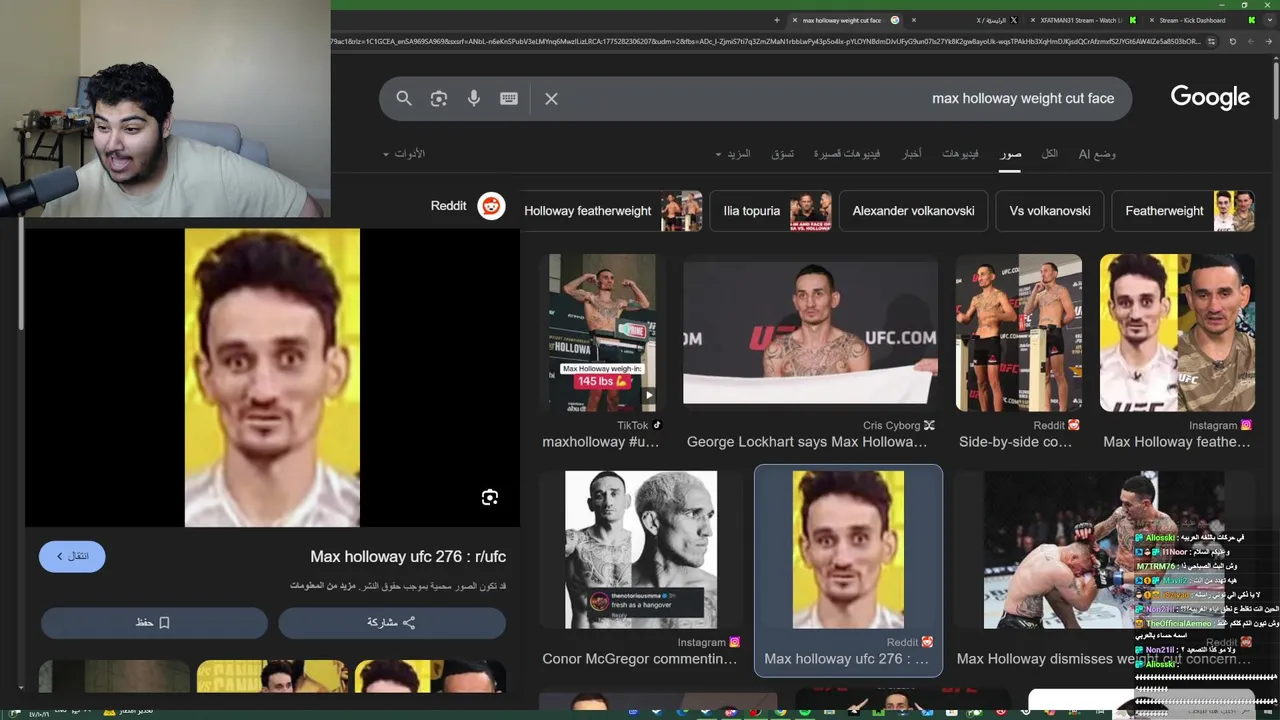
Task: Open the on-screen keyboard icon in search box
Action: coord(509,98)
